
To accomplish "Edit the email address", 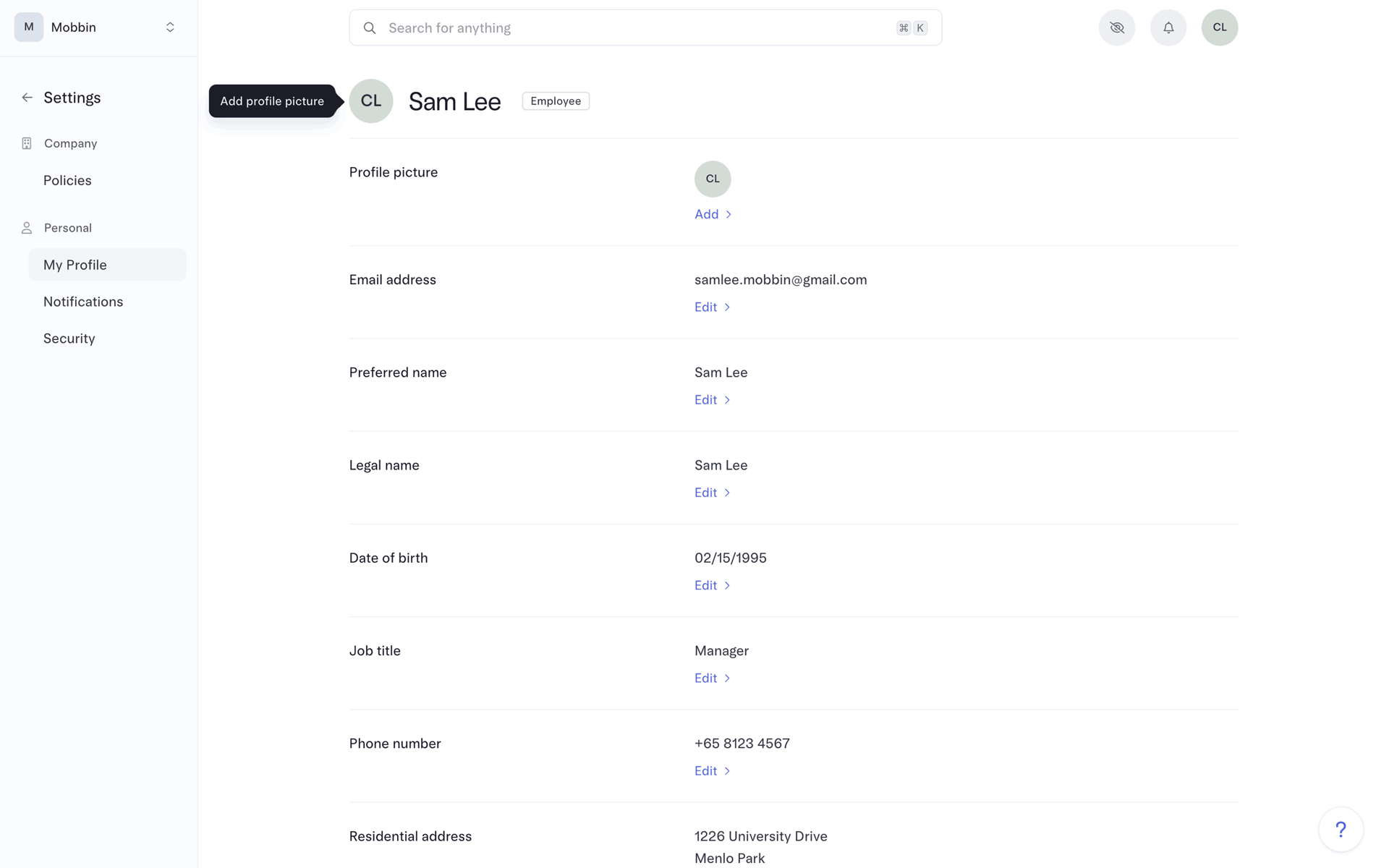I will coord(713,307).
